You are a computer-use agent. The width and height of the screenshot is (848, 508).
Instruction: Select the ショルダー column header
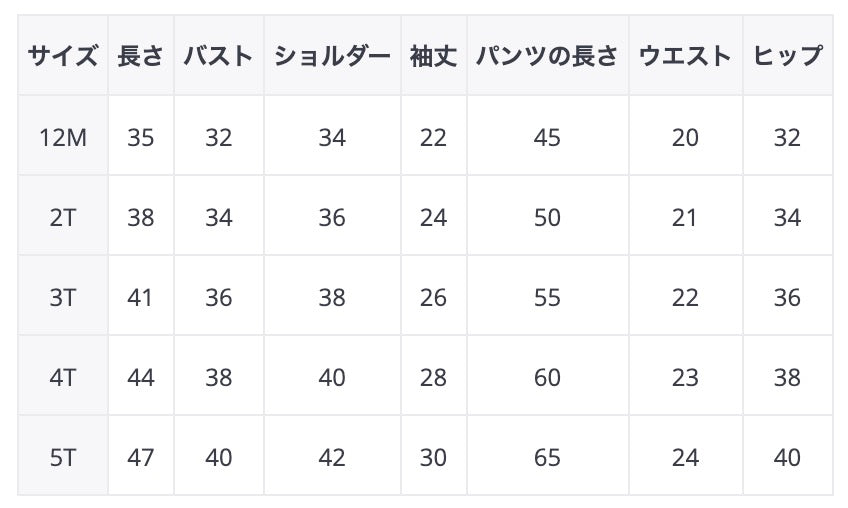click(332, 56)
